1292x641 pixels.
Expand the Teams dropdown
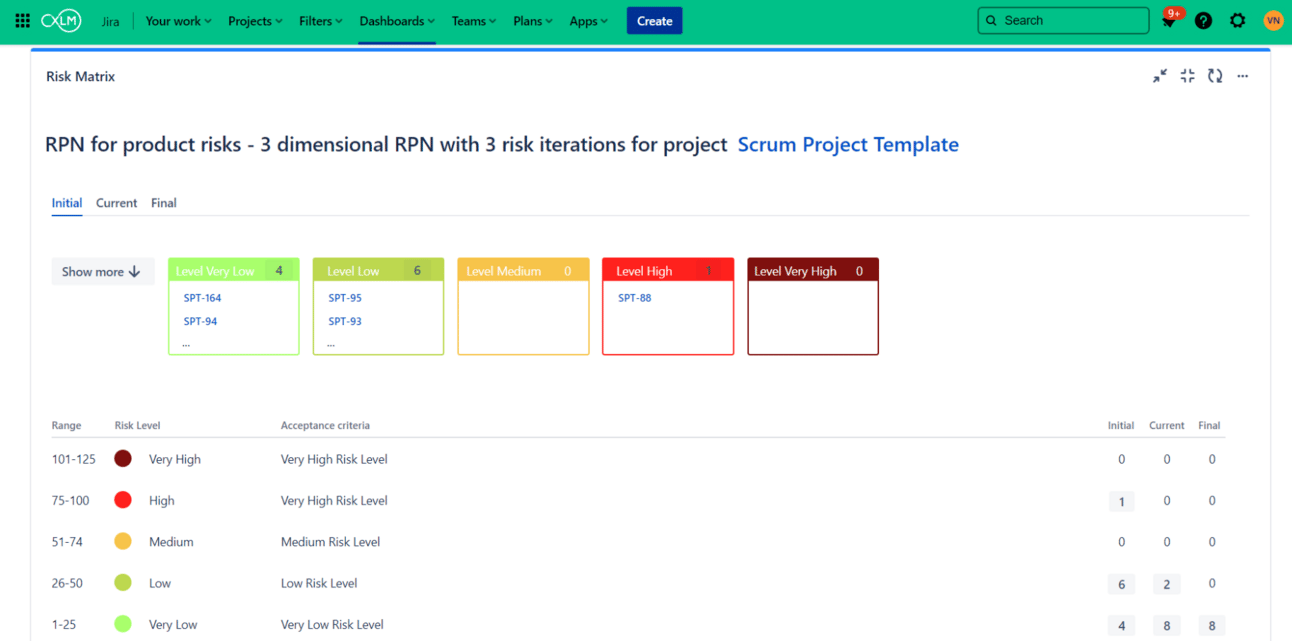coord(474,21)
